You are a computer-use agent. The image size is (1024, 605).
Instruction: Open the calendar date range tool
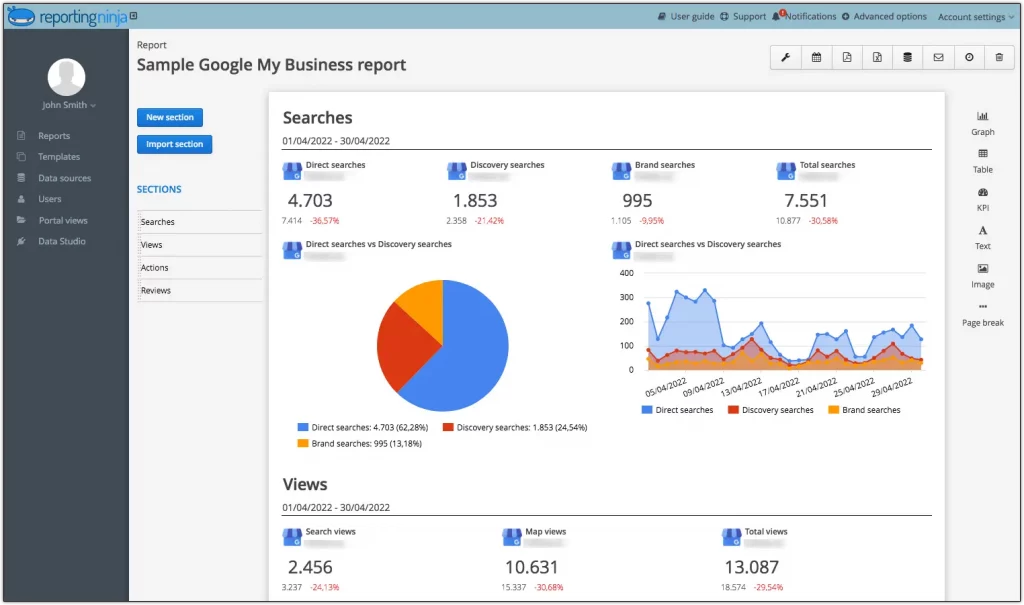(x=816, y=57)
